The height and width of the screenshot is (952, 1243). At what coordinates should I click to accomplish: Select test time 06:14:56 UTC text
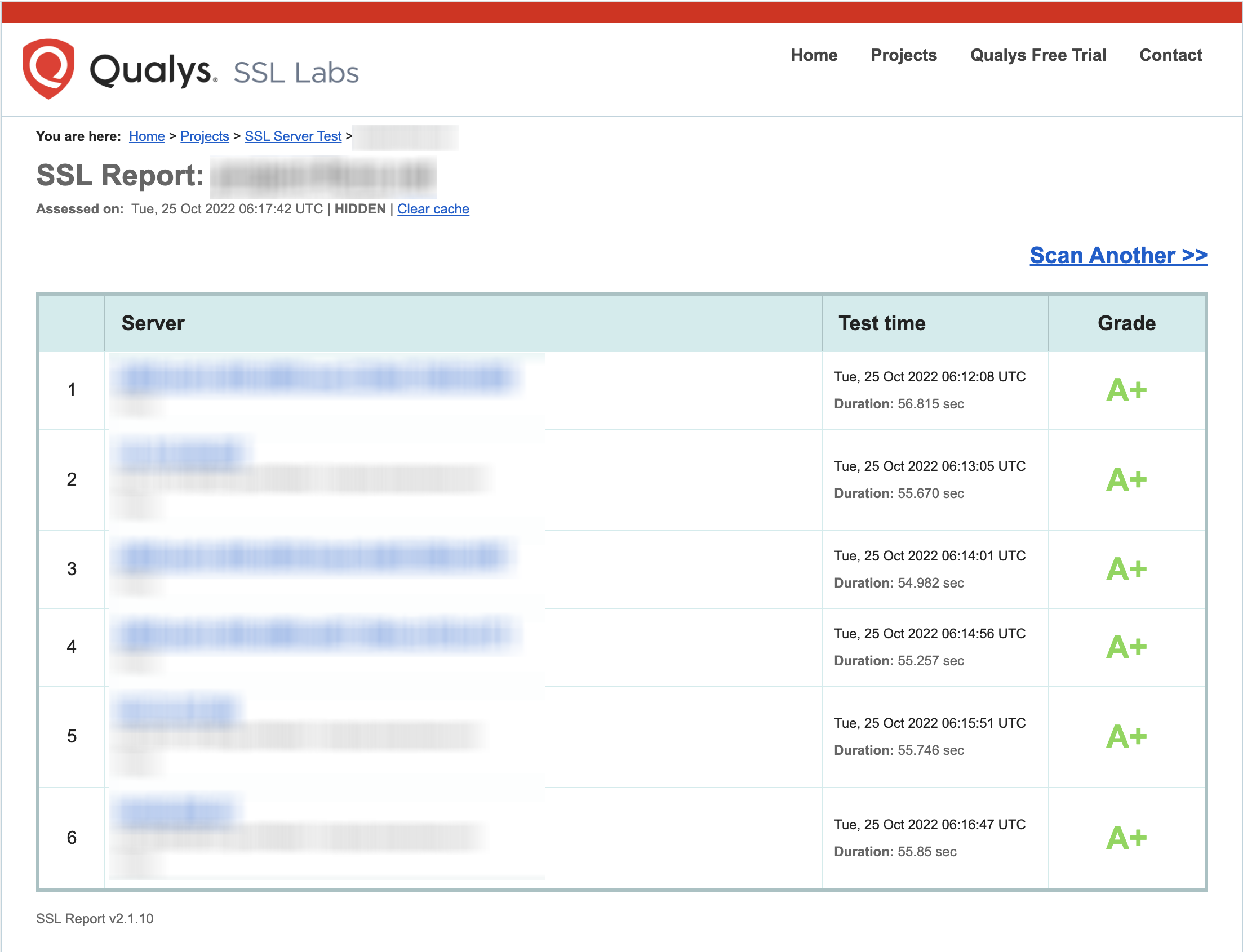(930, 634)
